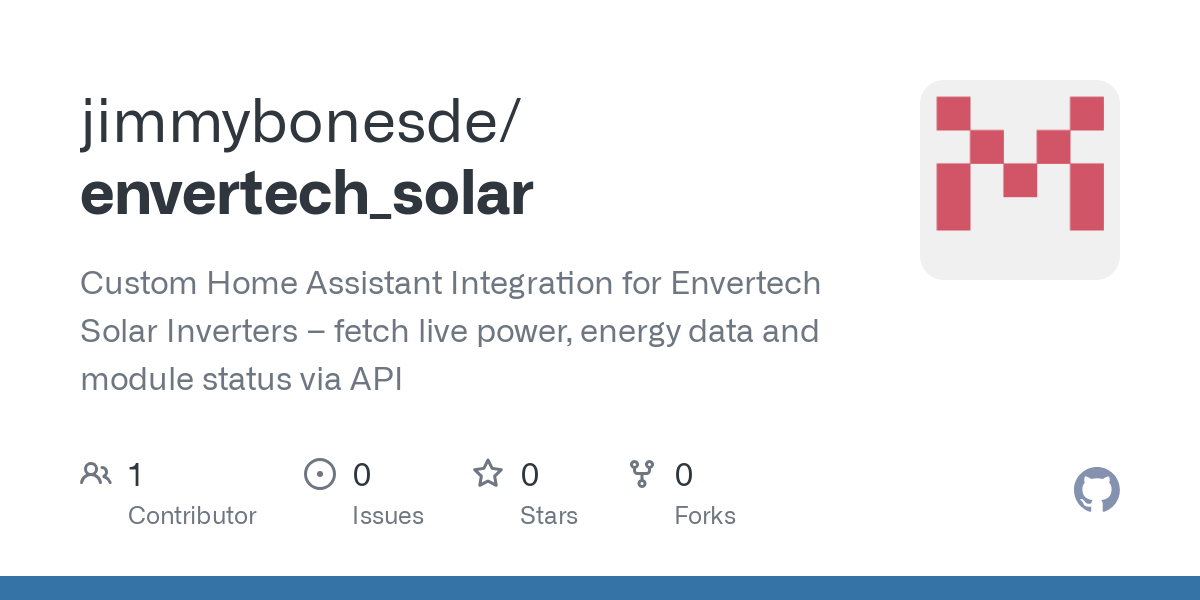Open the red pixel identicon avatar
1200x600 pixels.
point(1019,180)
